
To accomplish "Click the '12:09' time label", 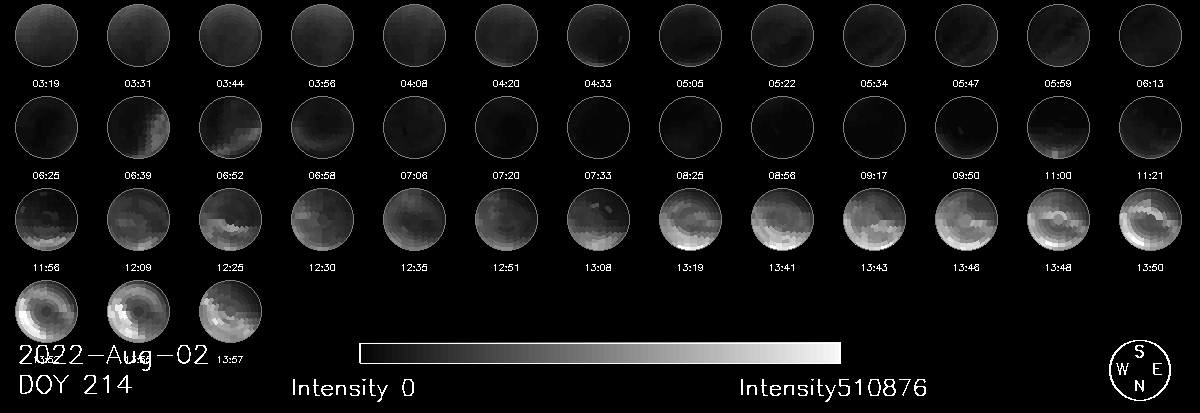I will pos(138,268).
